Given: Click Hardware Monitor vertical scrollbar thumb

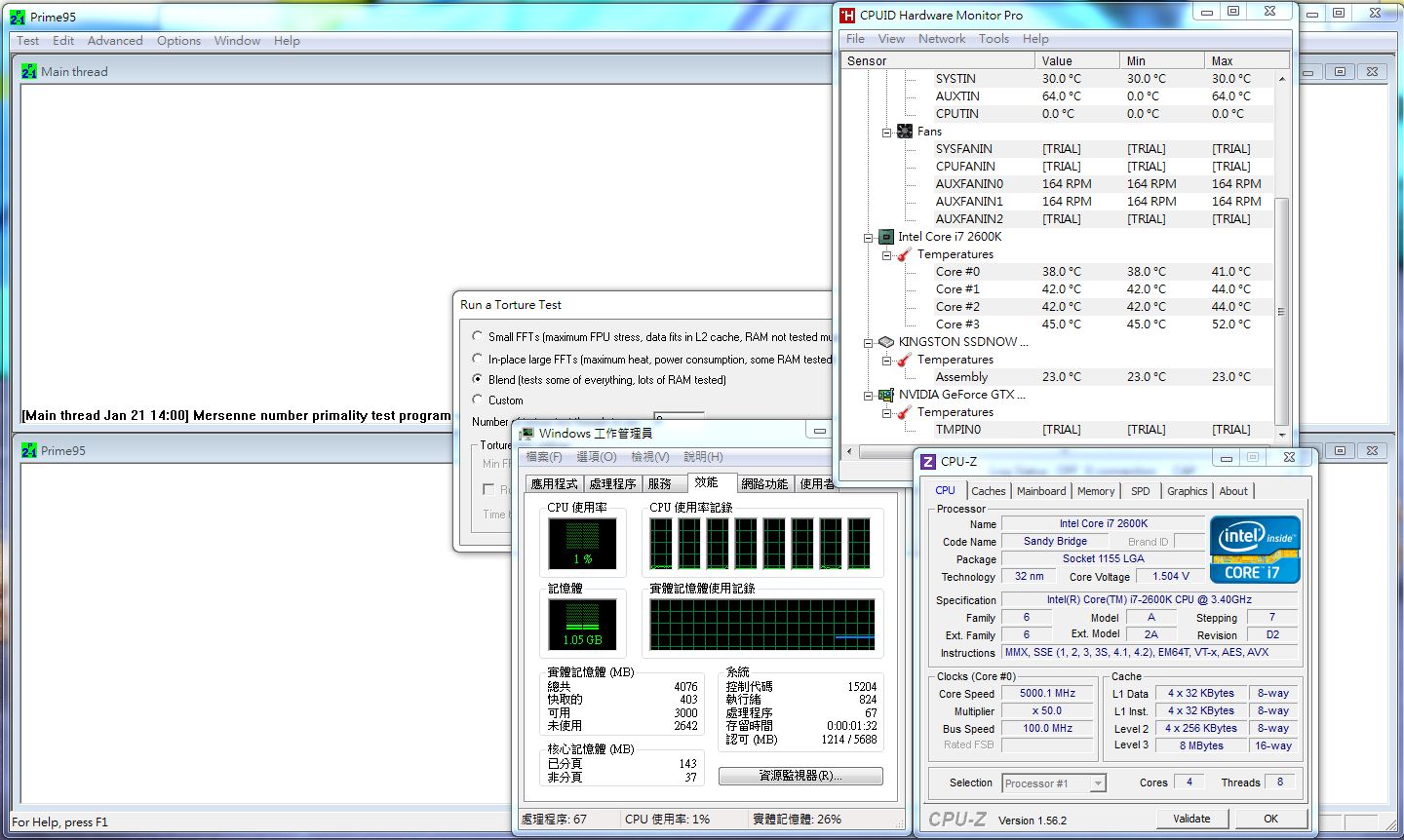Looking at the screenshot, I should tap(1281, 312).
